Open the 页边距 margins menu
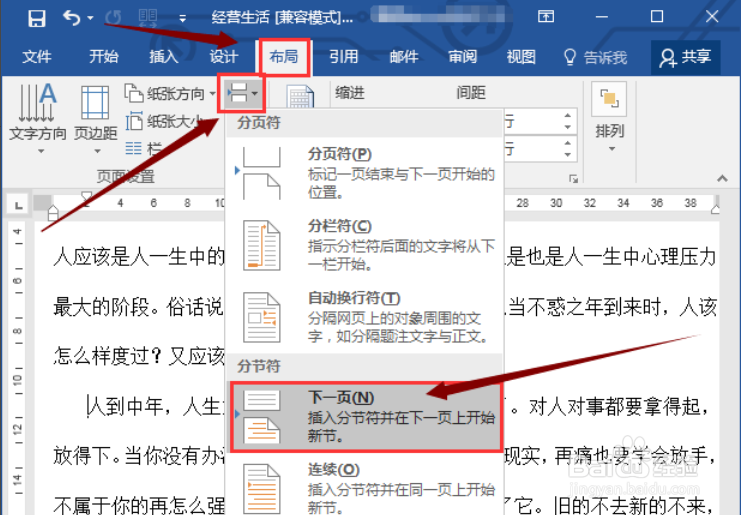741x515 pixels. pos(95,118)
